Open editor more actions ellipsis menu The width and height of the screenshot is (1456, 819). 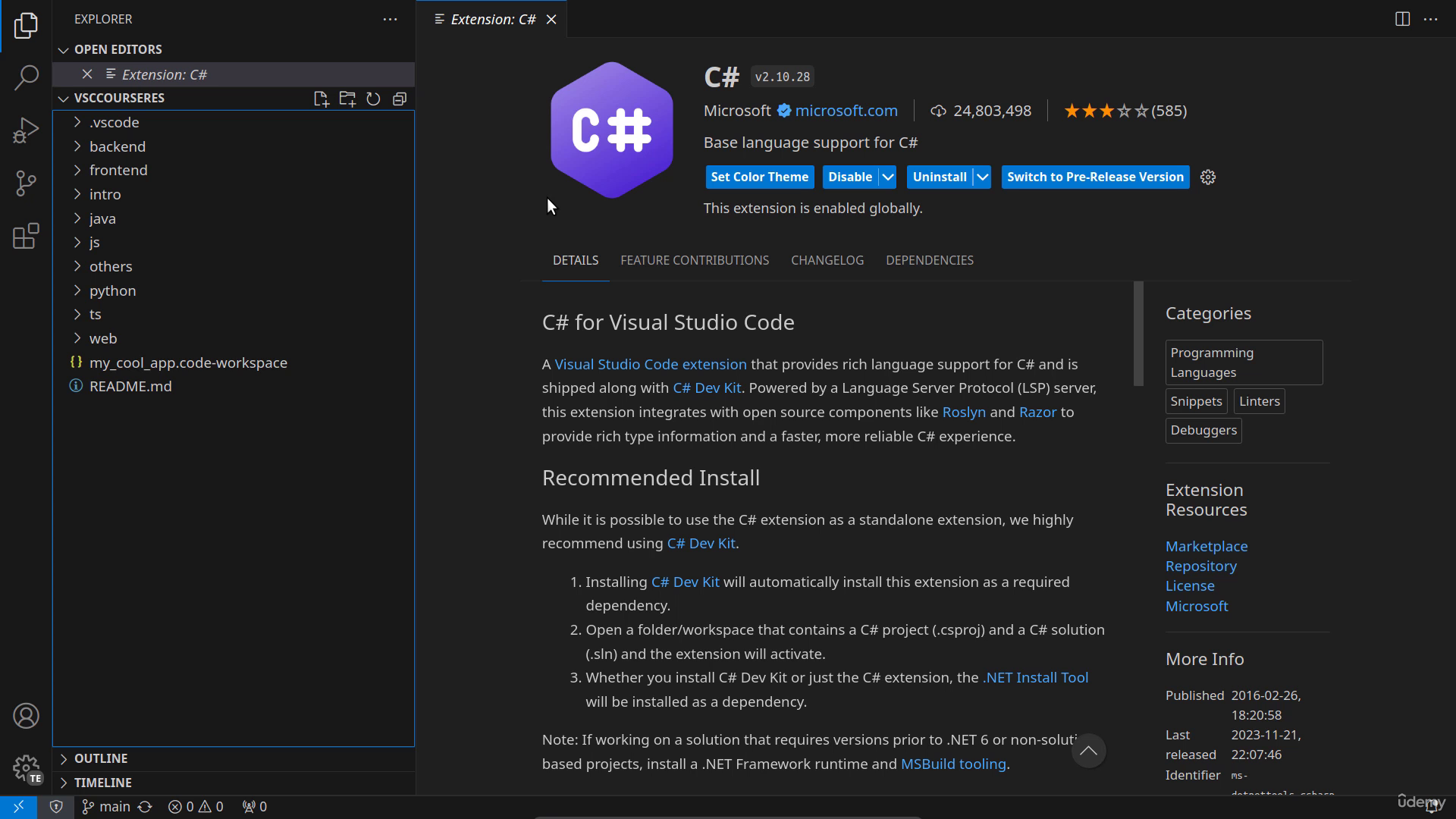point(1431,19)
